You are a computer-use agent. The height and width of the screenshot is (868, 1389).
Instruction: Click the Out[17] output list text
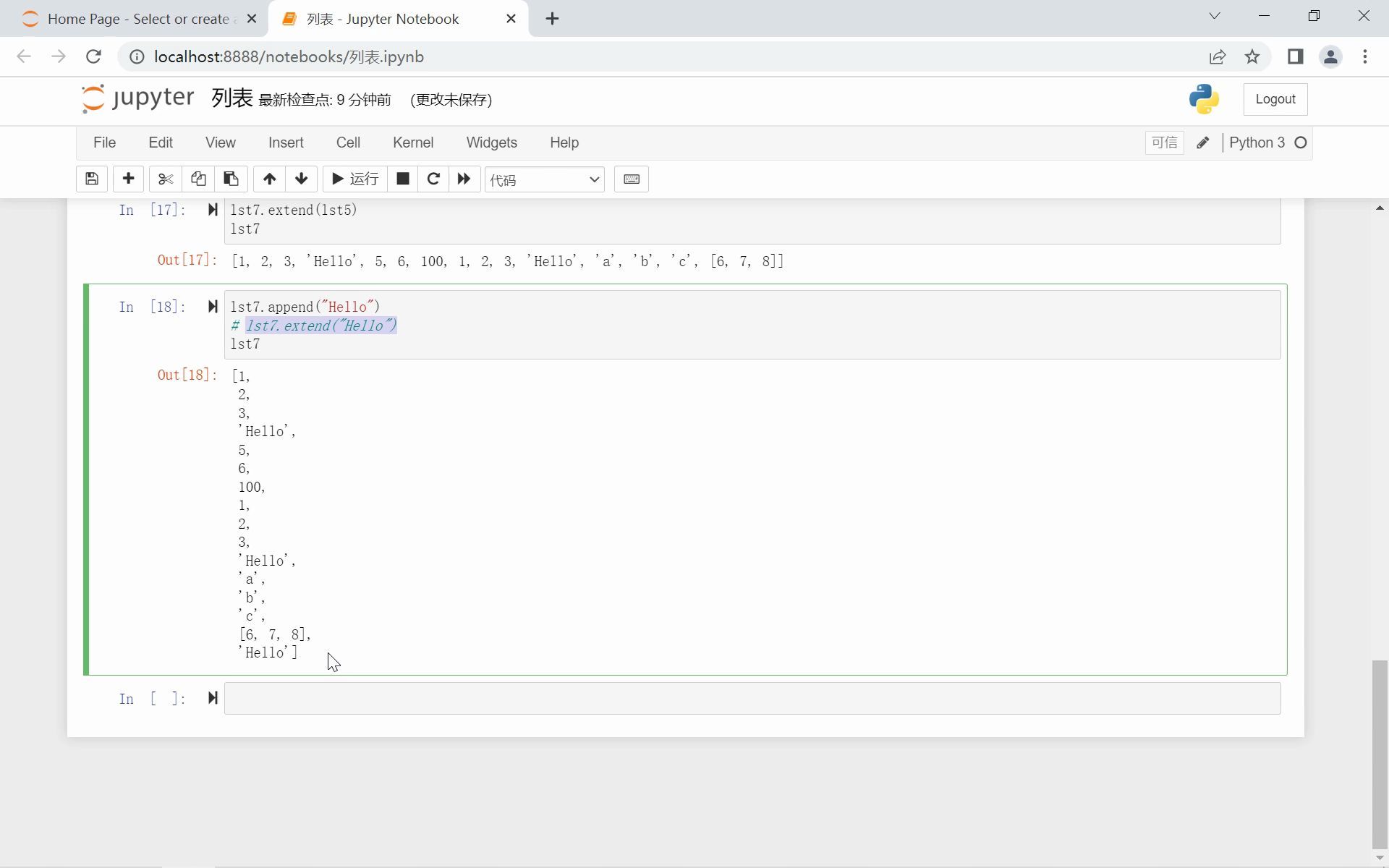click(x=507, y=261)
